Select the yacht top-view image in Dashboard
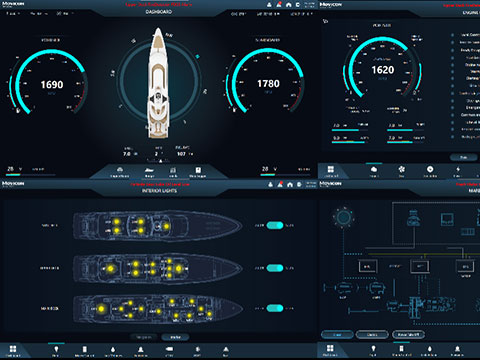The height and width of the screenshot is (360, 480). (x=159, y=83)
